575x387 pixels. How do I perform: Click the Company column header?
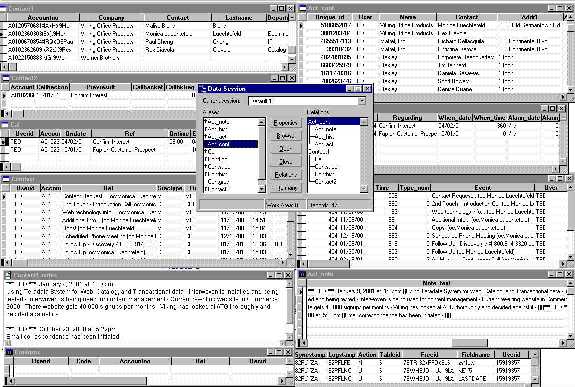[111, 17]
